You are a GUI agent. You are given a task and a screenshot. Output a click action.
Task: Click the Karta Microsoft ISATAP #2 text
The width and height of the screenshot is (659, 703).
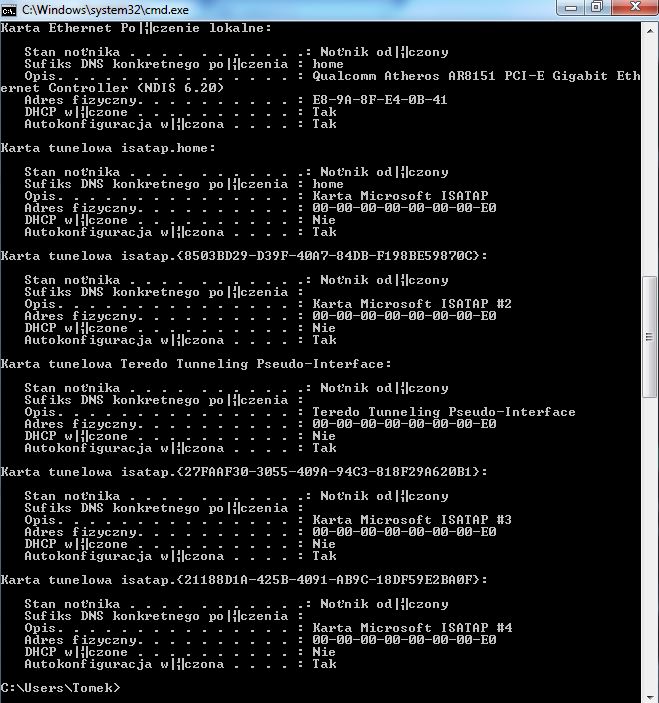pos(412,304)
